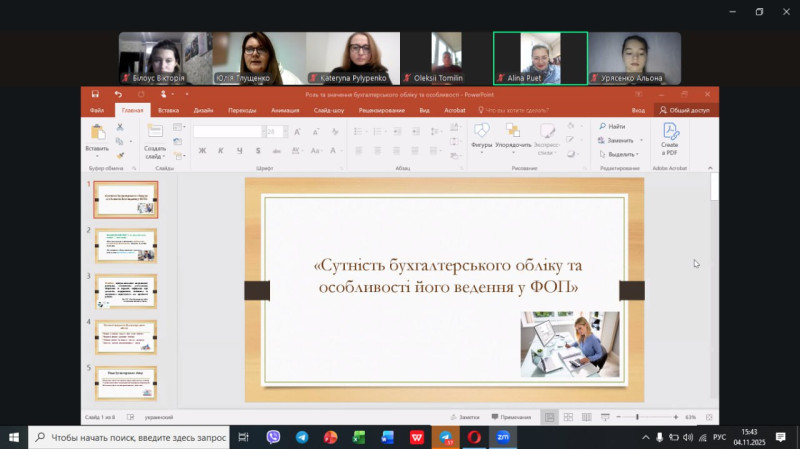
Task: Open the Вставка ribbon tab
Action: tap(168, 110)
